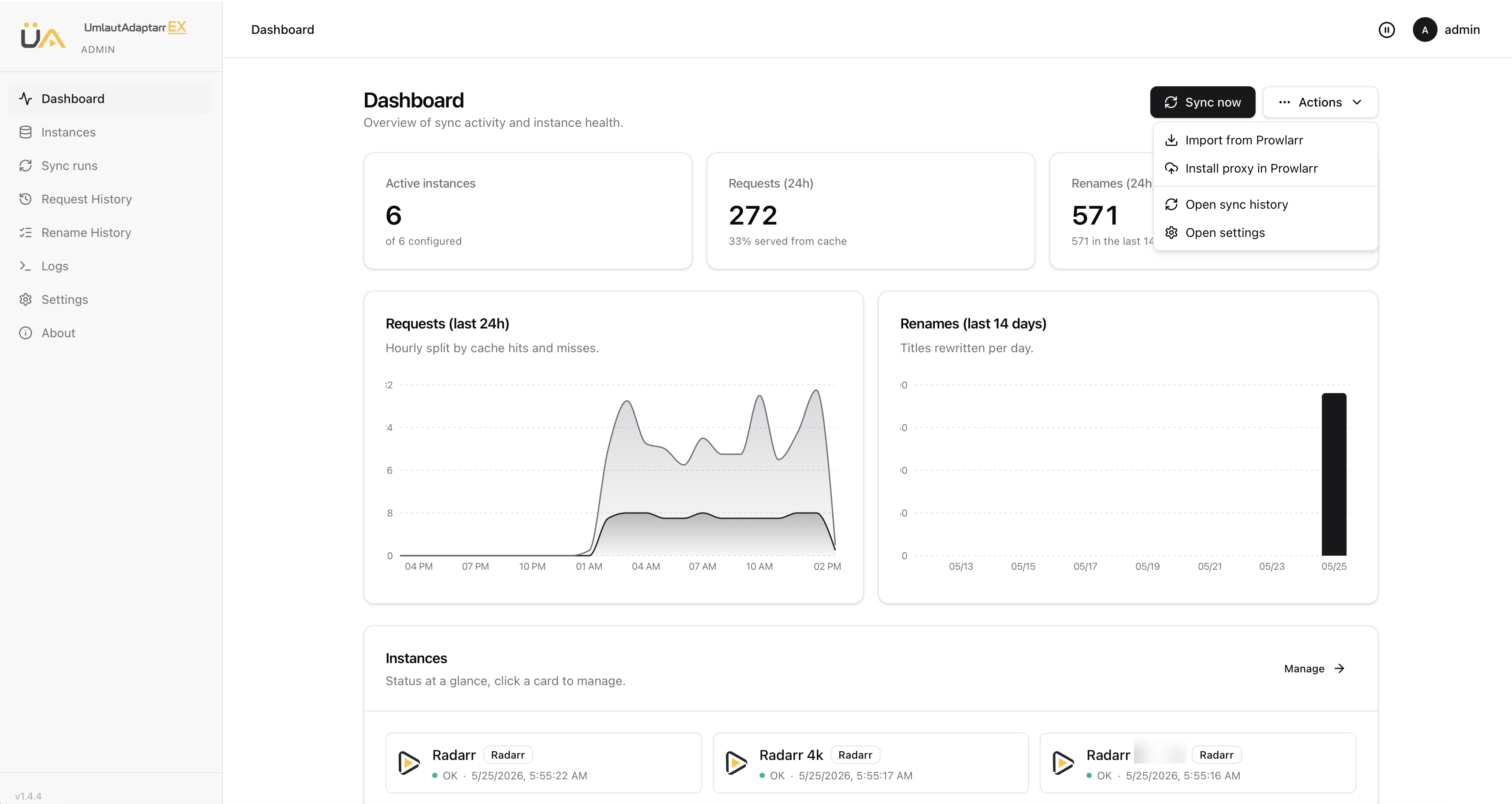Click the refresh icon beside Open sync history

pyautogui.click(x=1171, y=204)
